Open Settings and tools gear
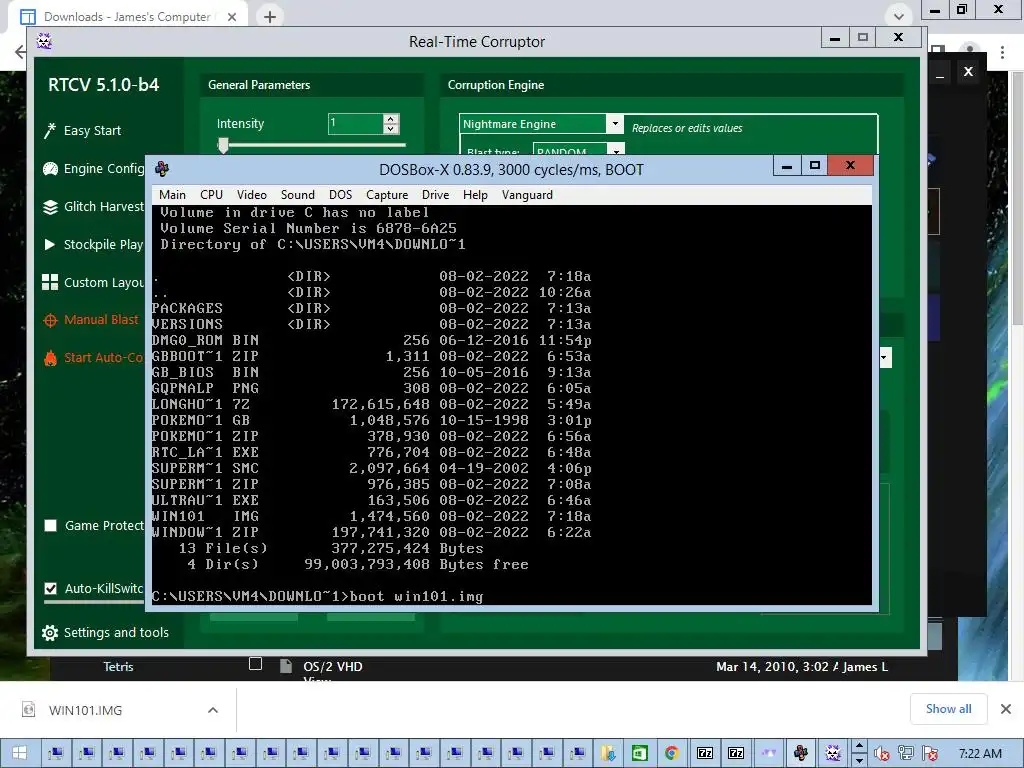The width and height of the screenshot is (1024, 768). click(105, 632)
